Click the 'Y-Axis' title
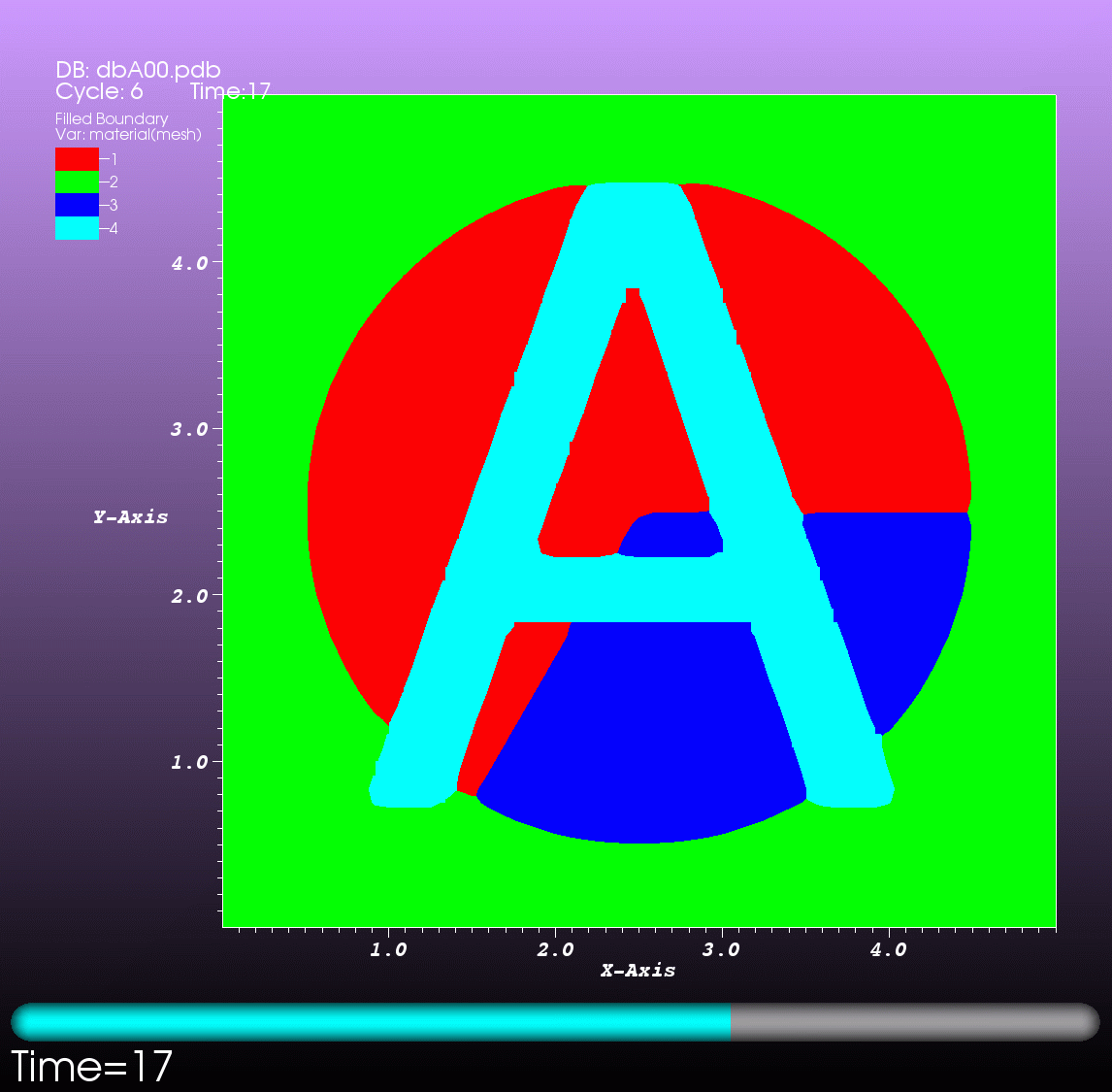The image size is (1112, 1092). tap(130, 516)
